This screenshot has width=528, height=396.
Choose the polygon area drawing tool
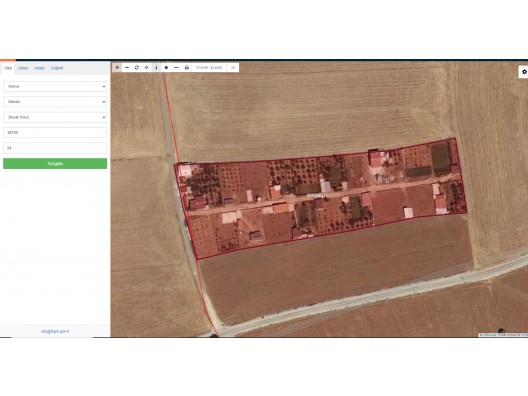[166, 67]
